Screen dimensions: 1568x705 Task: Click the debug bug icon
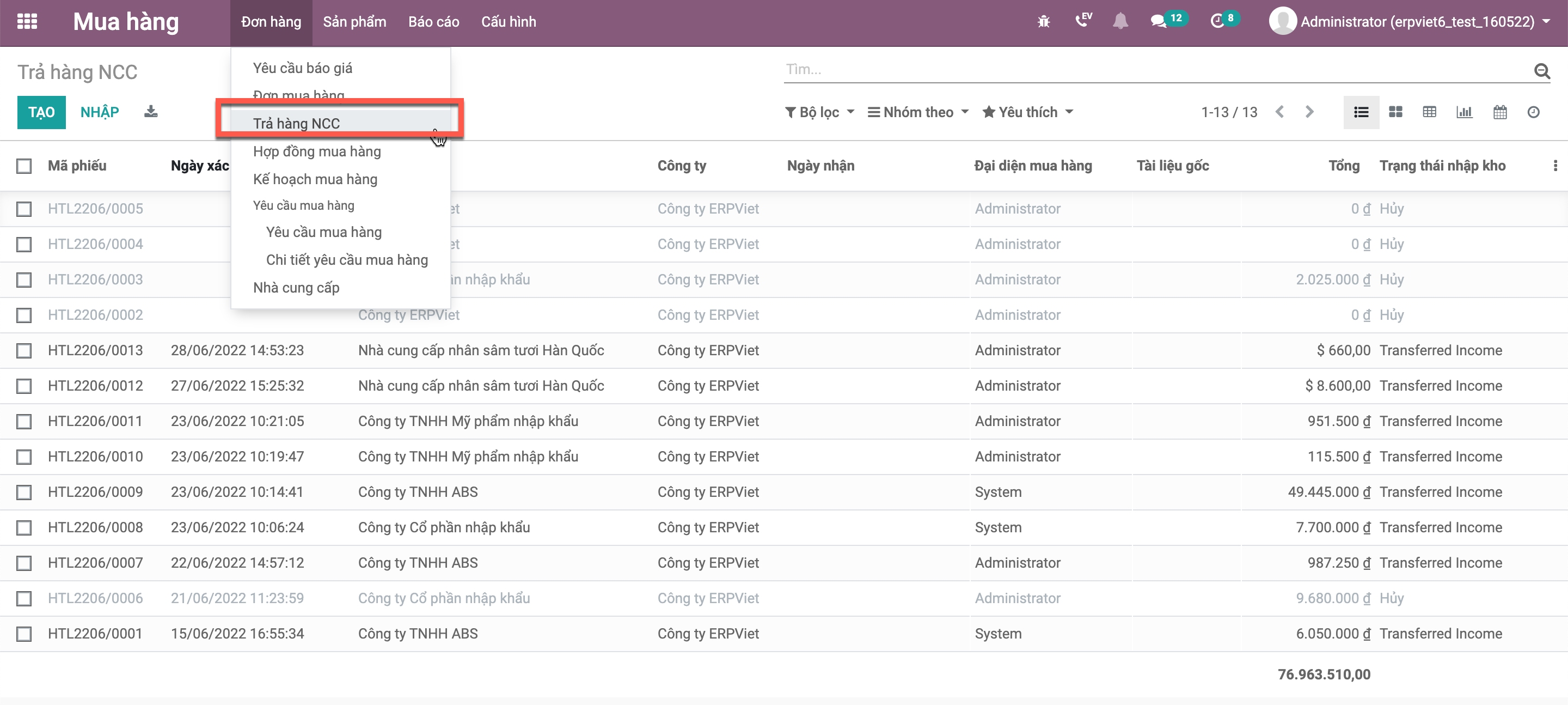click(x=1043, y=22)
